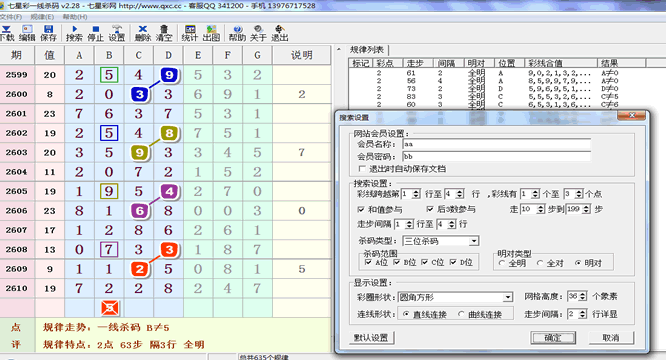The width and height of the screenshot is (666, 360).
Task: Click green boxed 5 in row 2599
Action: pos(109,75)
